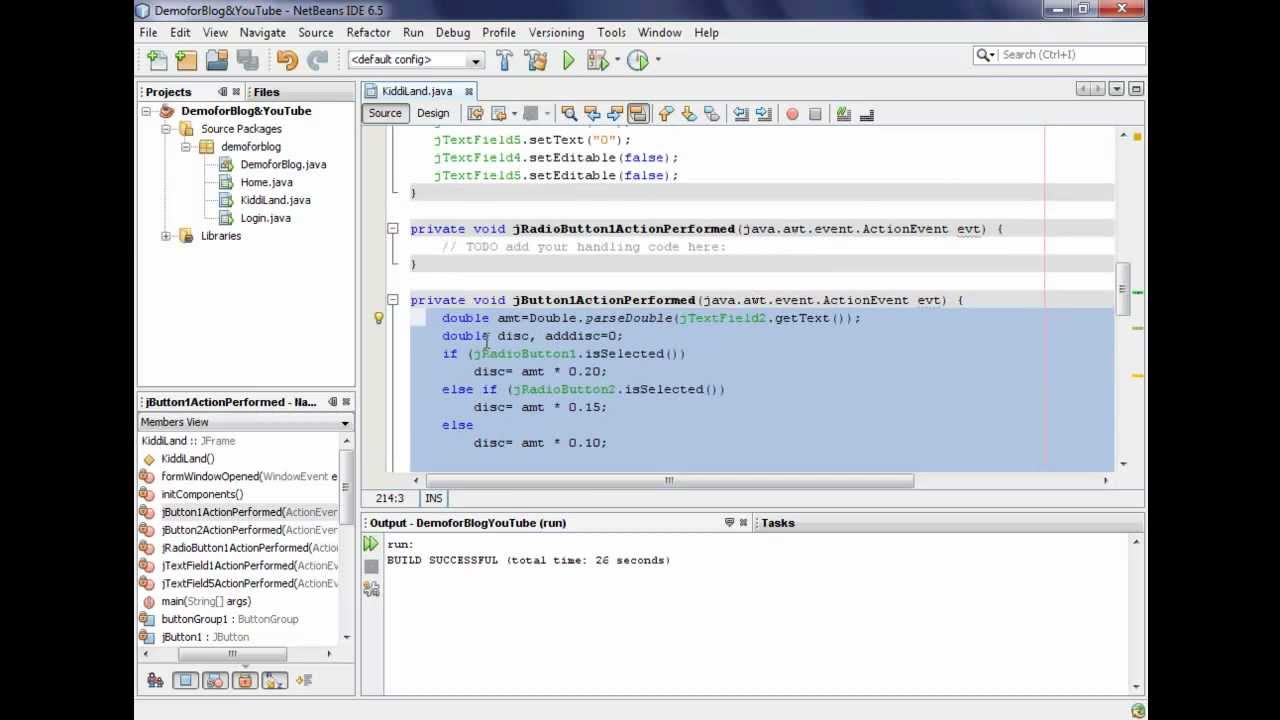The width and height of the screenshot is (1280, 720).
Task: Click the Build Main Project hammer icon
Action: coord(504,60)
